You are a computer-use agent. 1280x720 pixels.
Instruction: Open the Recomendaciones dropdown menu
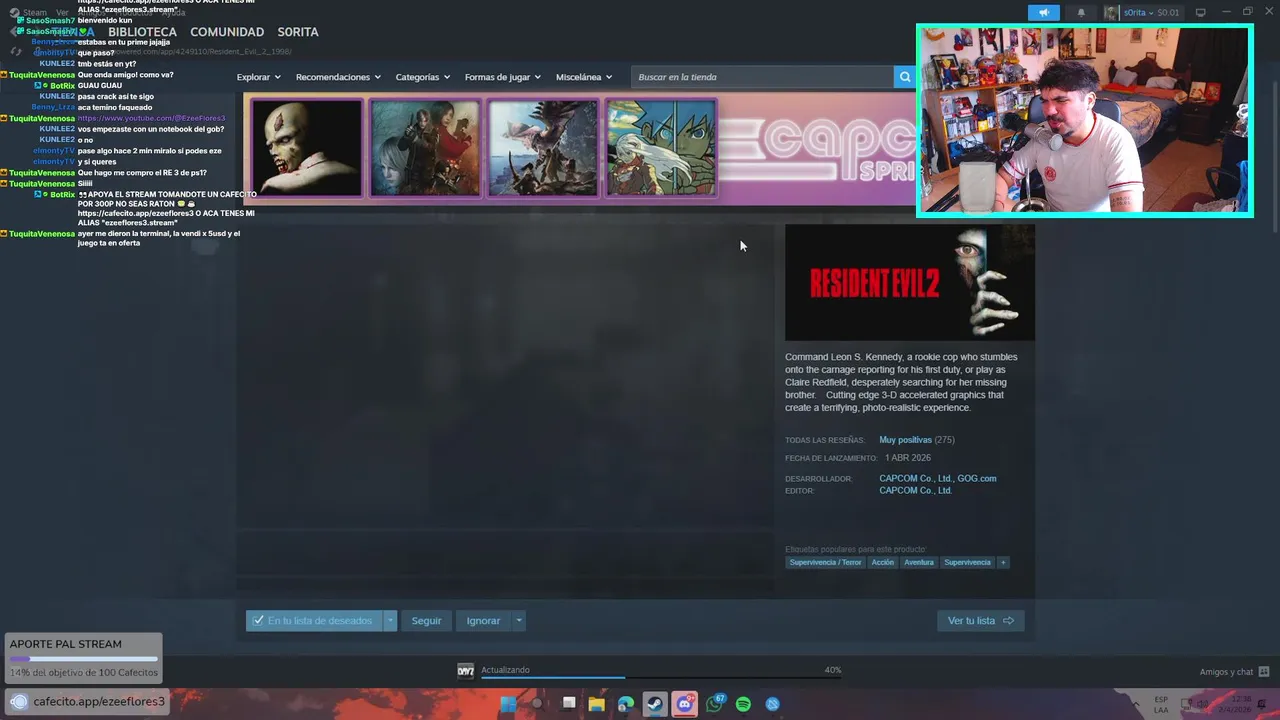point(338,77)
